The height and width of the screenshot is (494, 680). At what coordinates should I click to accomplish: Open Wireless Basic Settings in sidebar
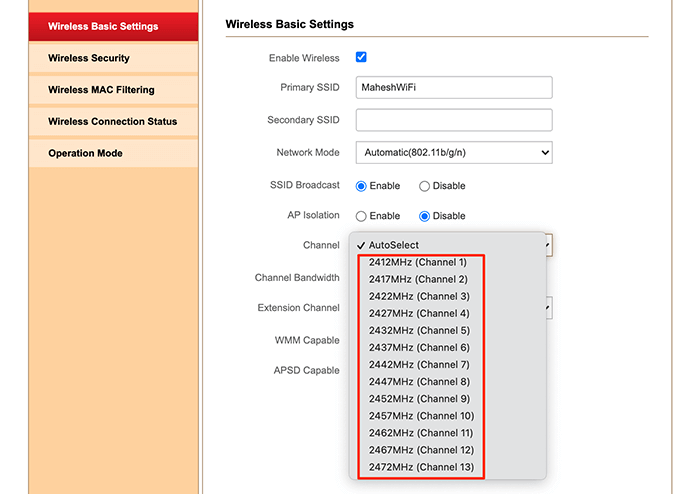tap(103, 26)
